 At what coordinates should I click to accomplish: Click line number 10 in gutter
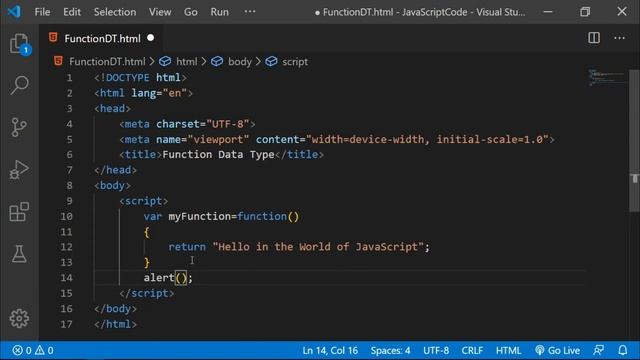(67, 216)
